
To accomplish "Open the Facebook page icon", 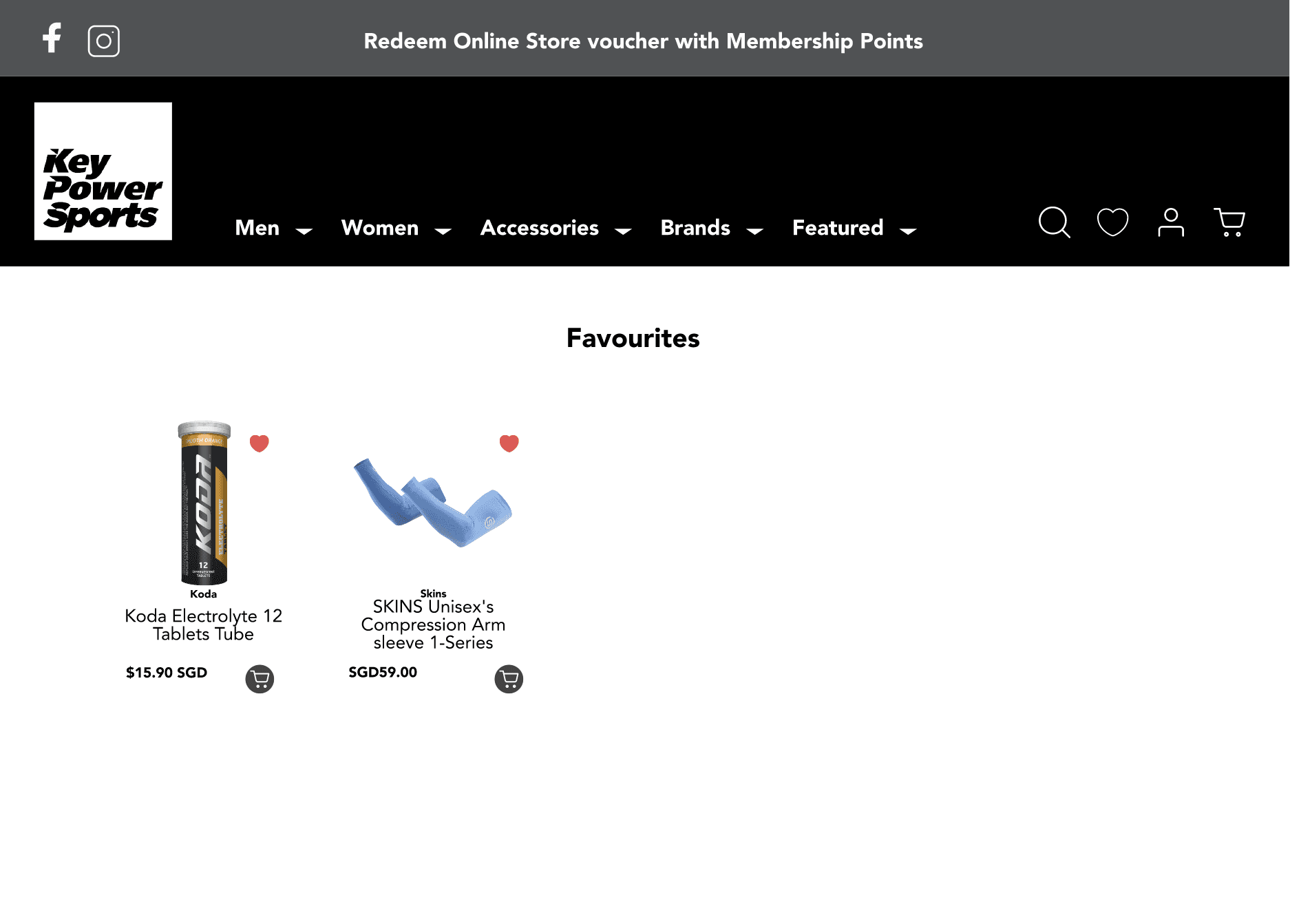I will 52,39.
